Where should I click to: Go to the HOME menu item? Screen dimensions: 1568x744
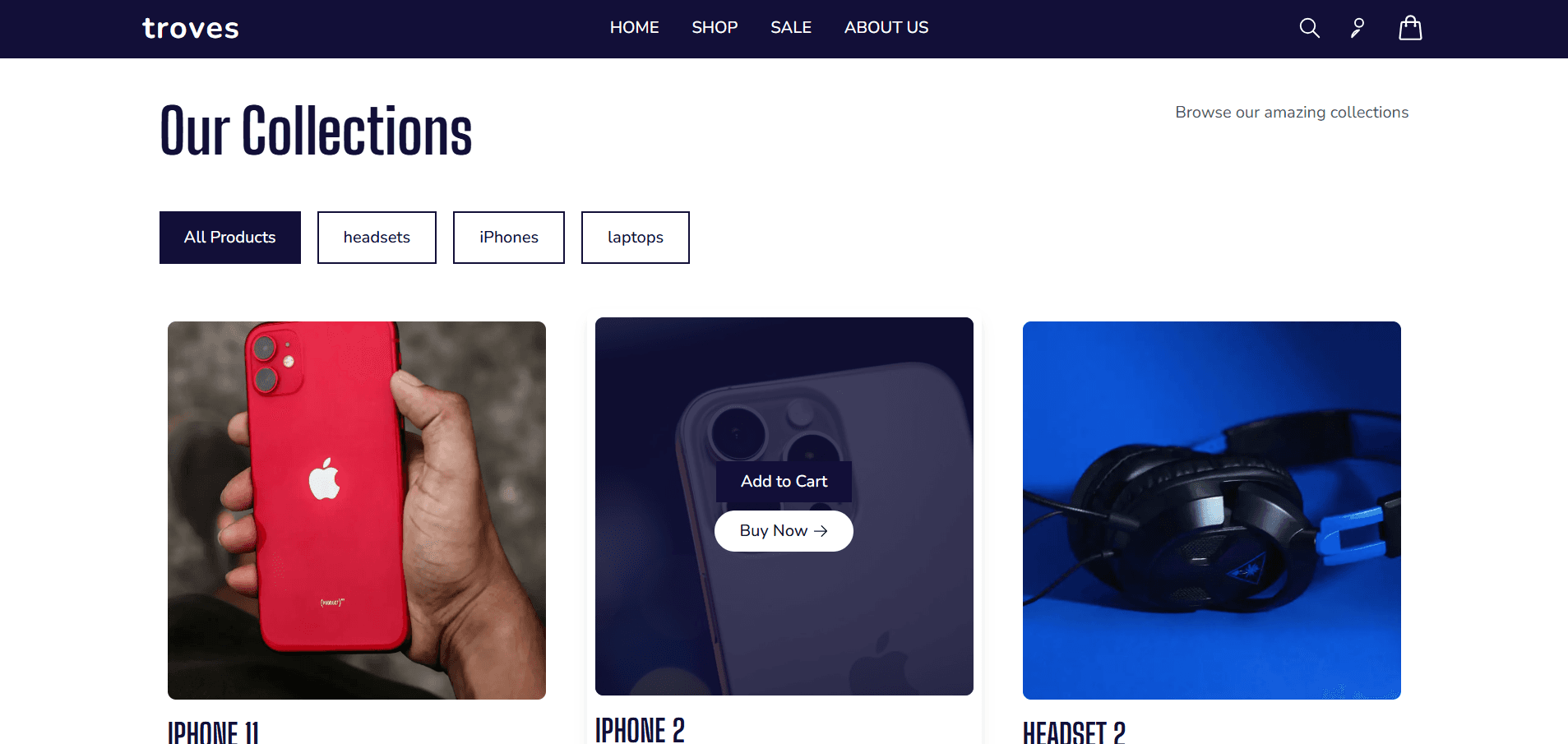(634, 28)
